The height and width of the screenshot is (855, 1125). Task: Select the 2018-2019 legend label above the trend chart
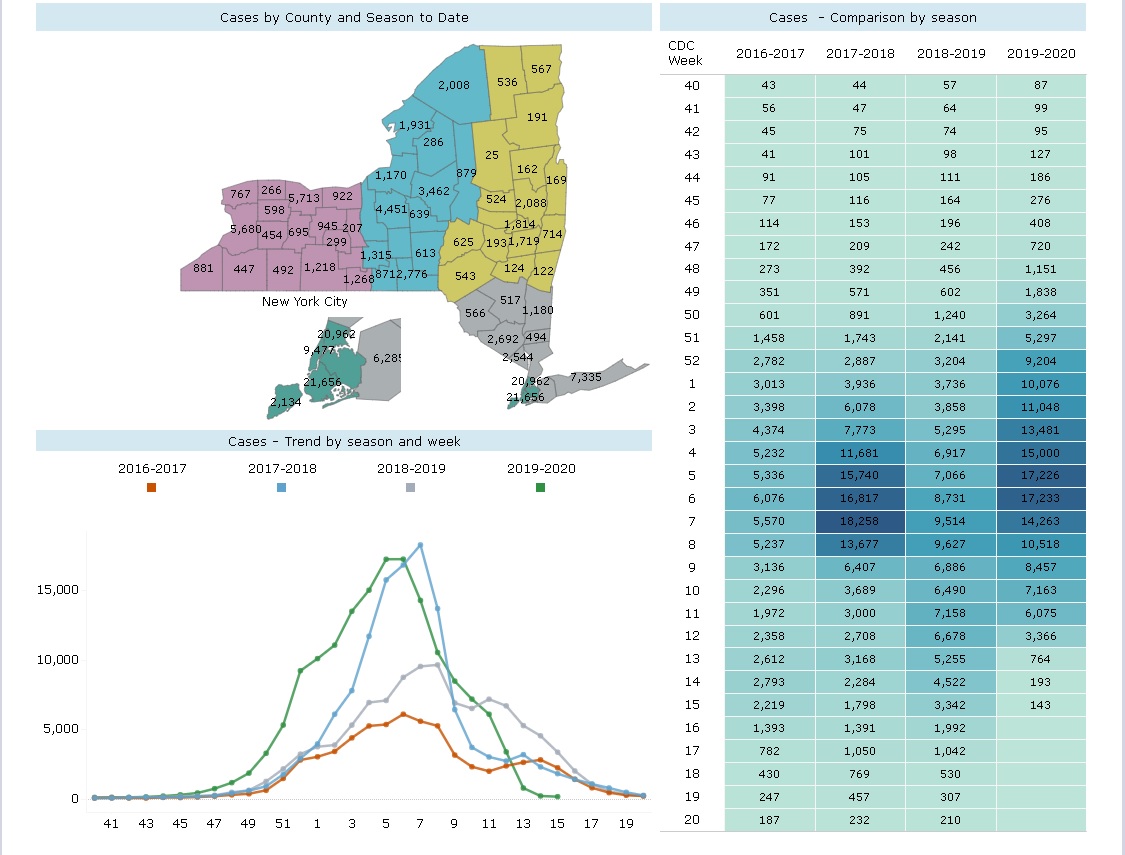(411, 468)
